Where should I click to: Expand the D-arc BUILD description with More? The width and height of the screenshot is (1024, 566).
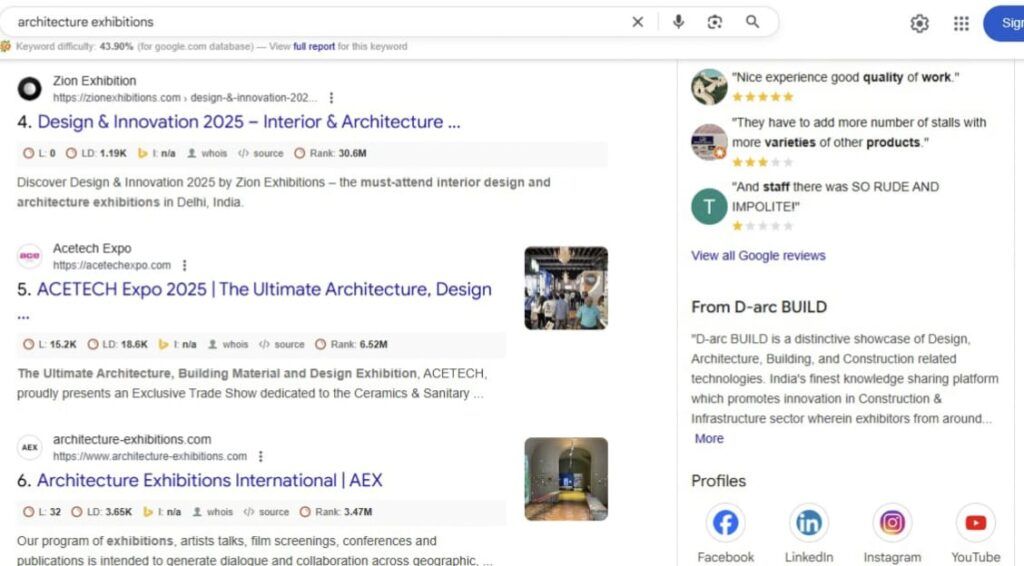(708, 439)
